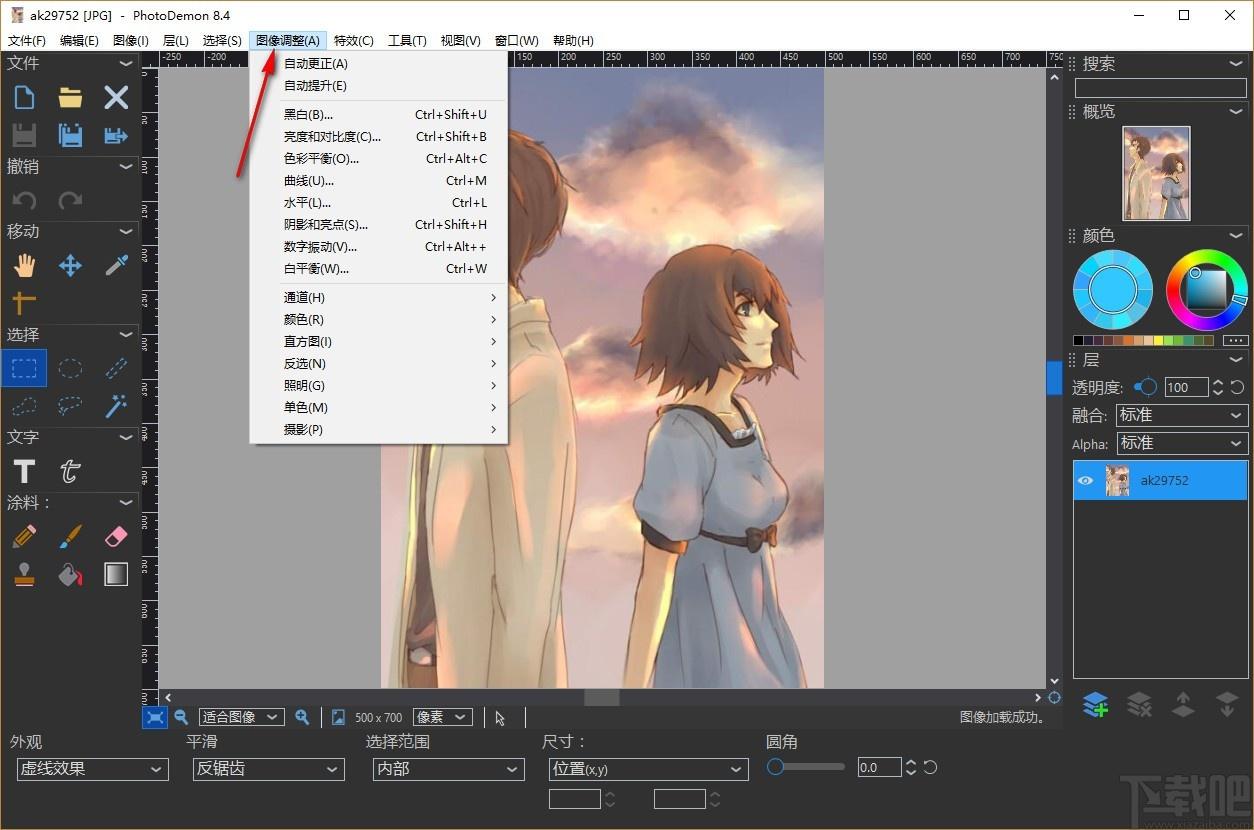Image resolution: width=1254 pixels, height=830 pixels.
Task: Move layer up with the arrow icon
Action: click(x=1183, y=705)
